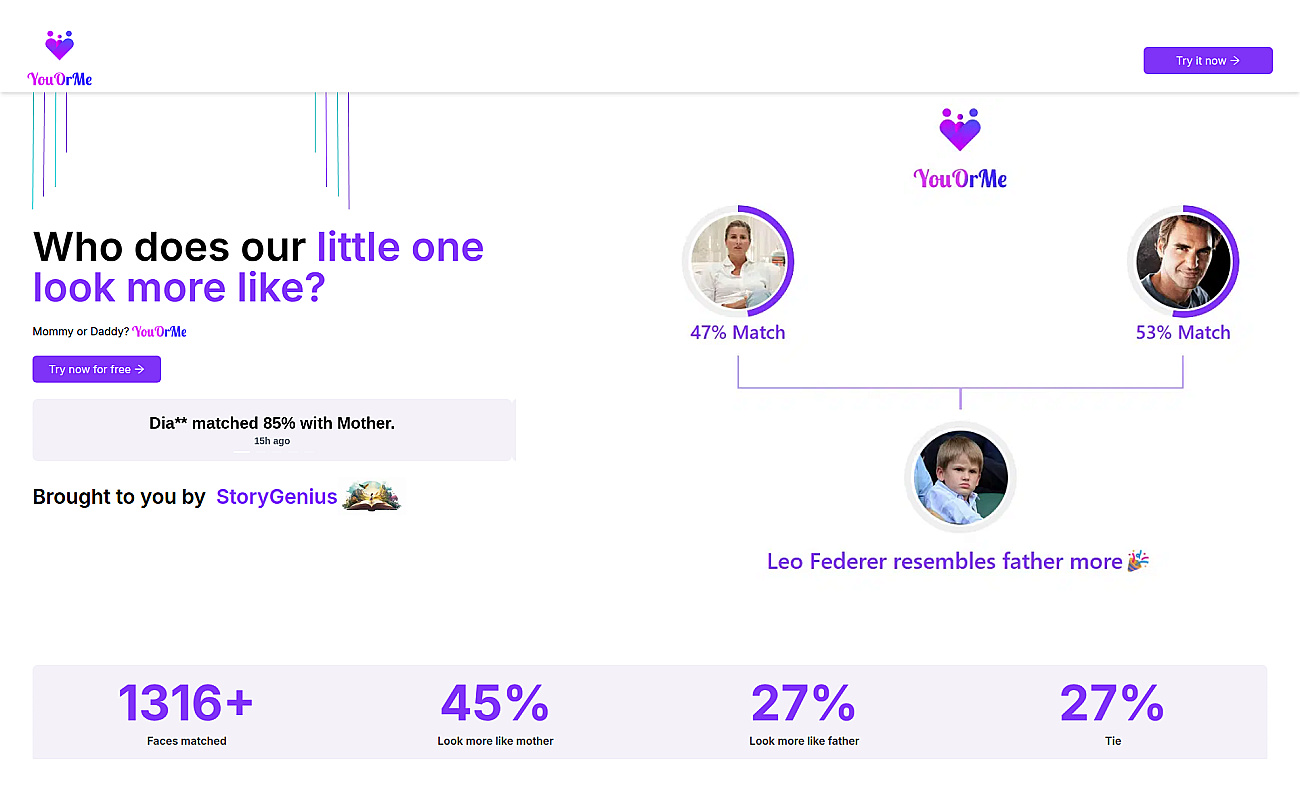Click the 1316+ Faces matched stat
The image size is (1300, 788).
coord(187,714)
